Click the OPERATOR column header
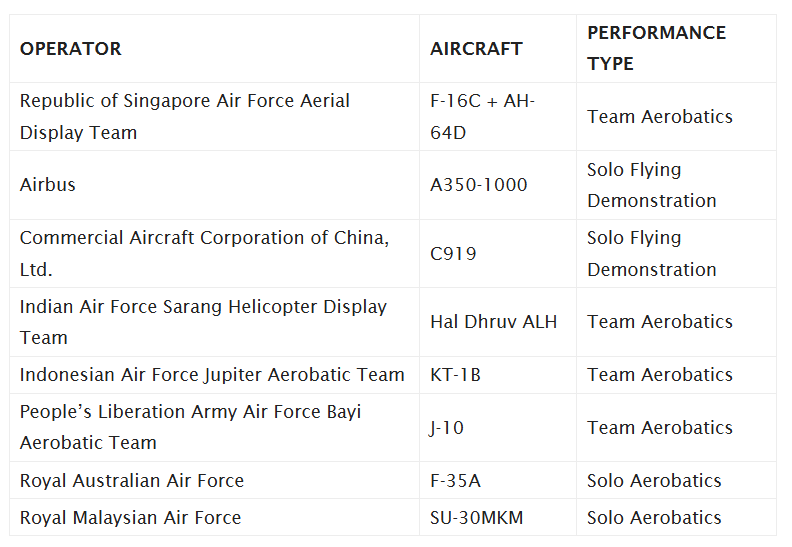 coord(71,48)
